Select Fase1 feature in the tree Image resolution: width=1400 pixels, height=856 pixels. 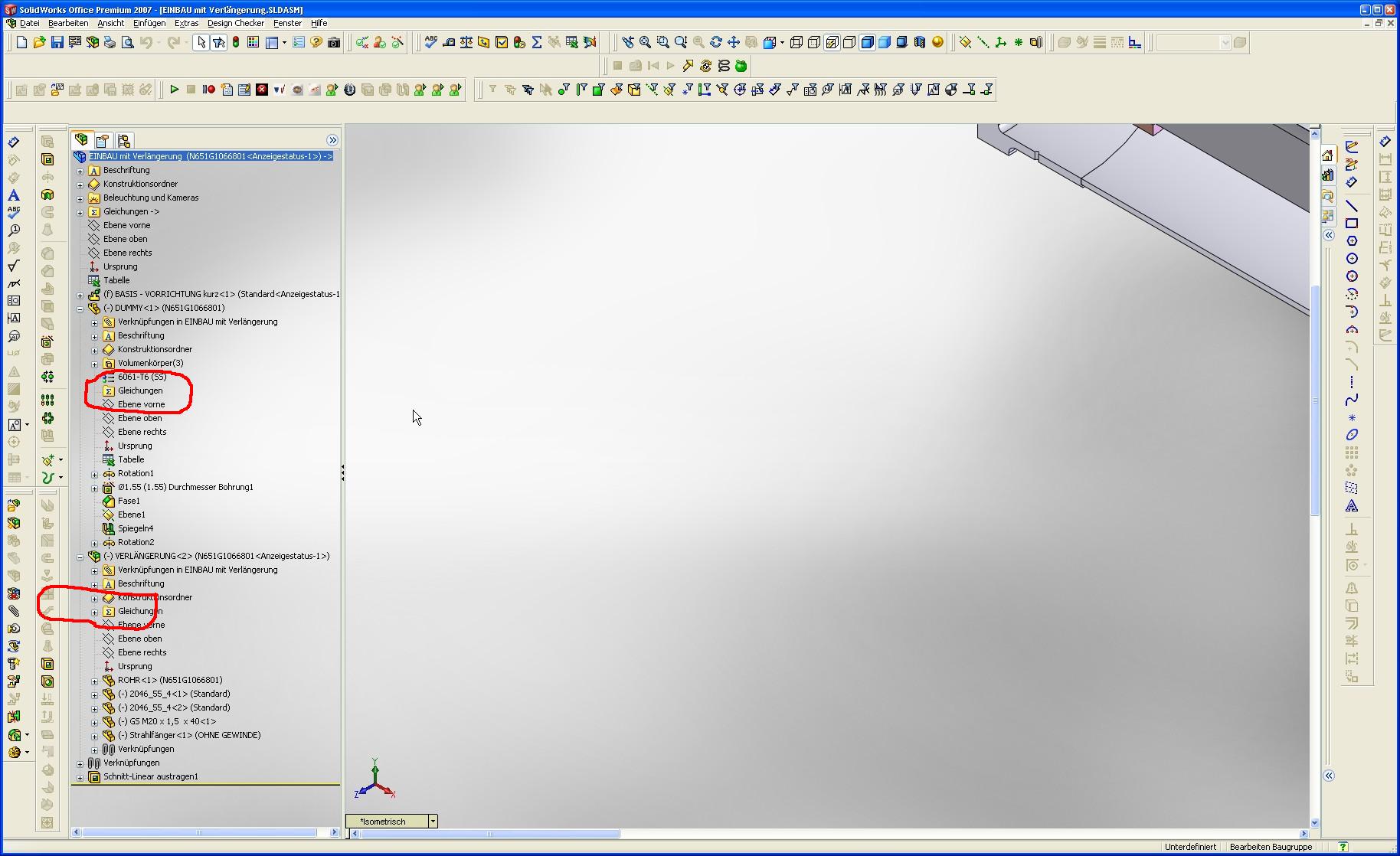pos(129,501)
